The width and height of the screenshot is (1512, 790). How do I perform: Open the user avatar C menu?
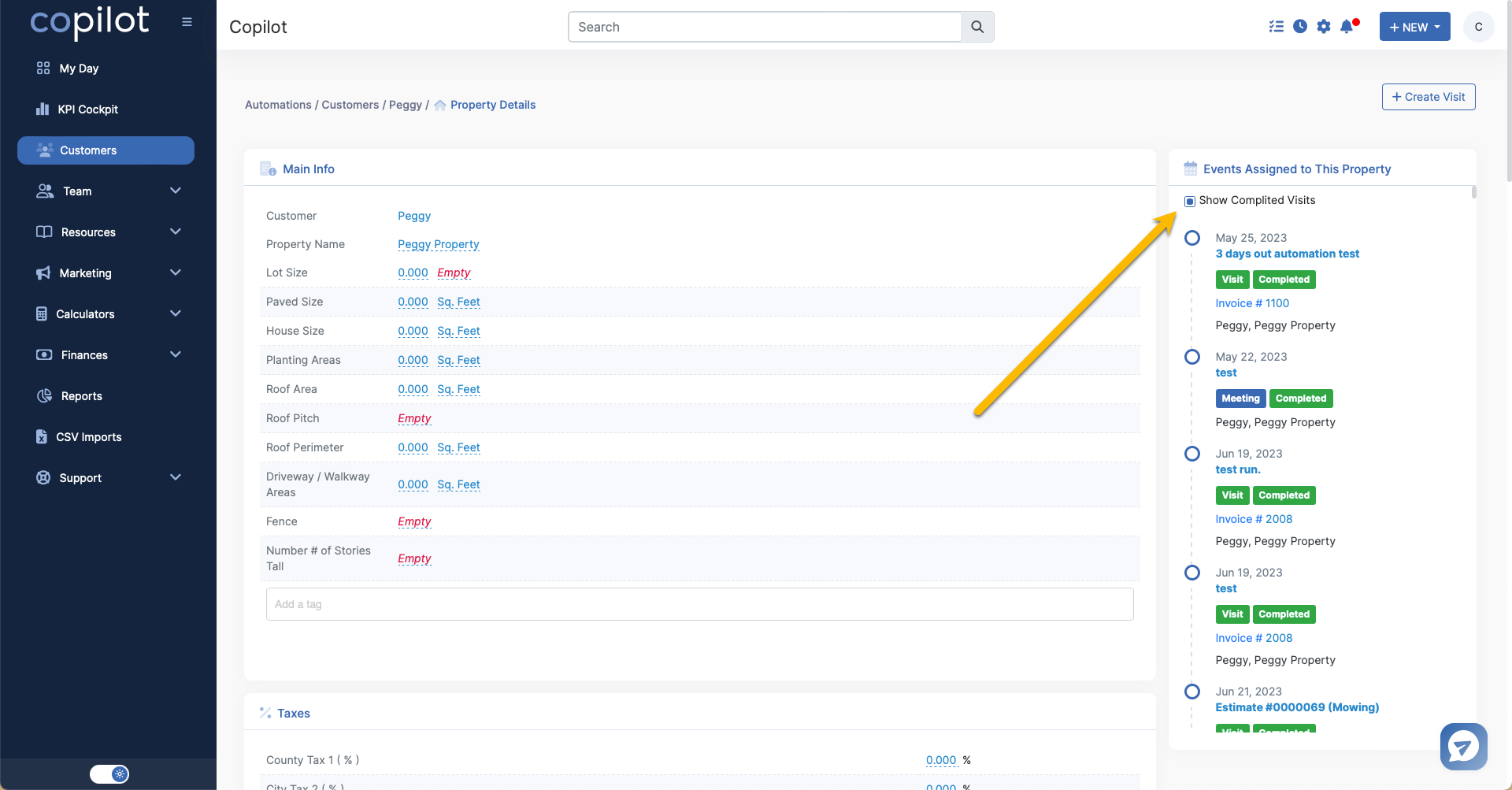[1478, 27]
